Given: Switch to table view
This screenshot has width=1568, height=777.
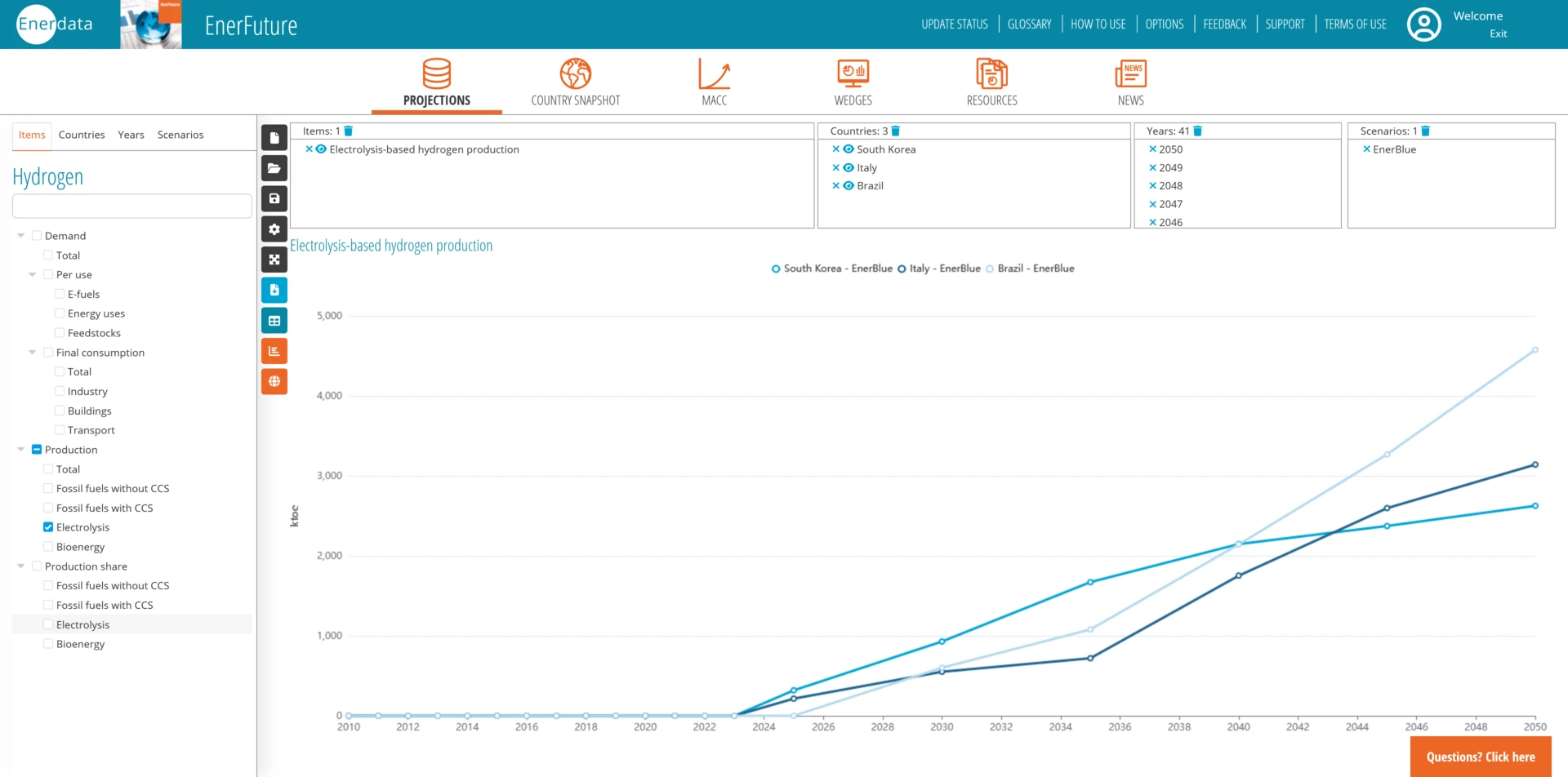Looking at the screenshot, I should tap(274, 321).
